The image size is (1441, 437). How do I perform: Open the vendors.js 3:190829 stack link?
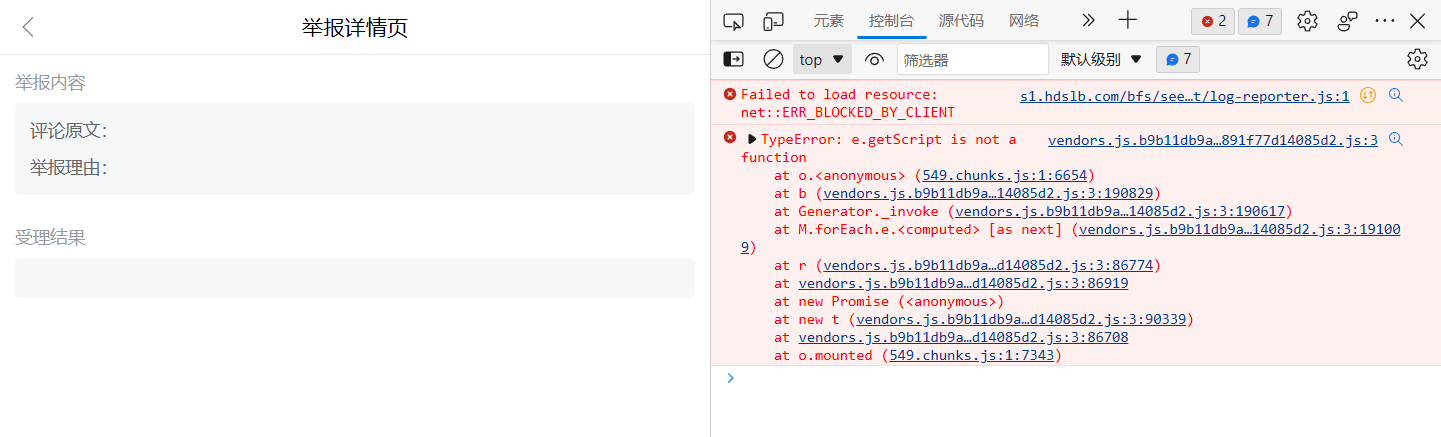(x=989, y=193)
